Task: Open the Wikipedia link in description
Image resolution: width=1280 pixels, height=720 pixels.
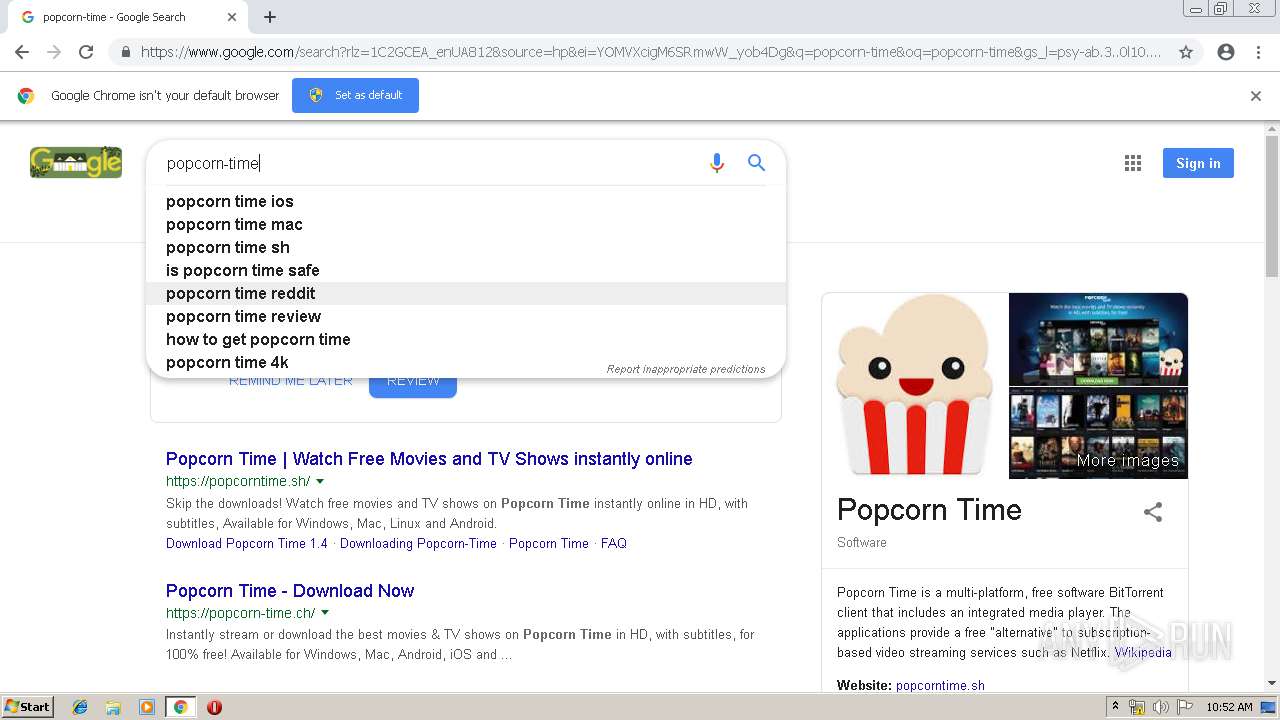Action: pyautogui.click(x=1143, y=652)
